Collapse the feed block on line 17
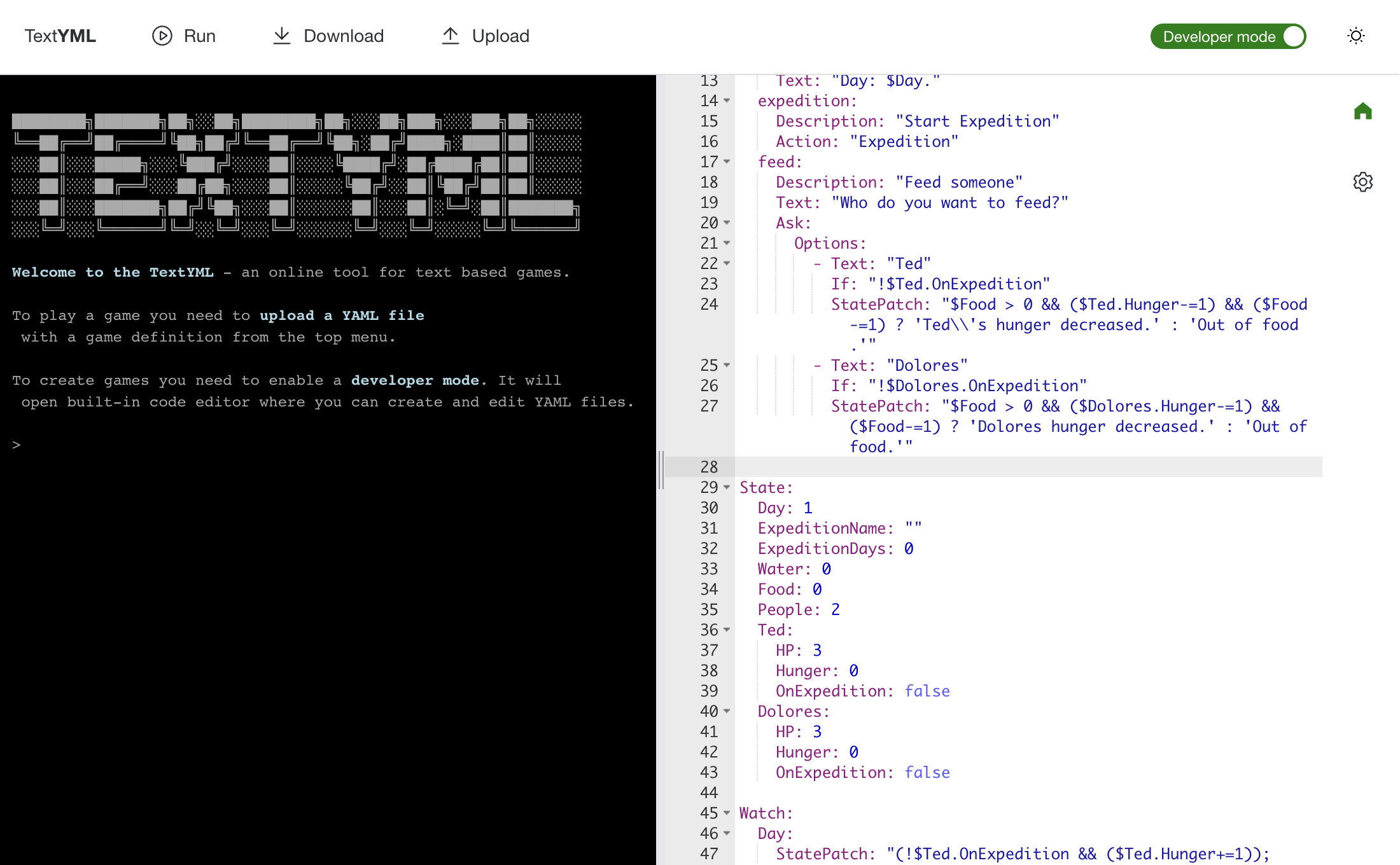Screen dimensions: 1400x865 click(727, 162)
